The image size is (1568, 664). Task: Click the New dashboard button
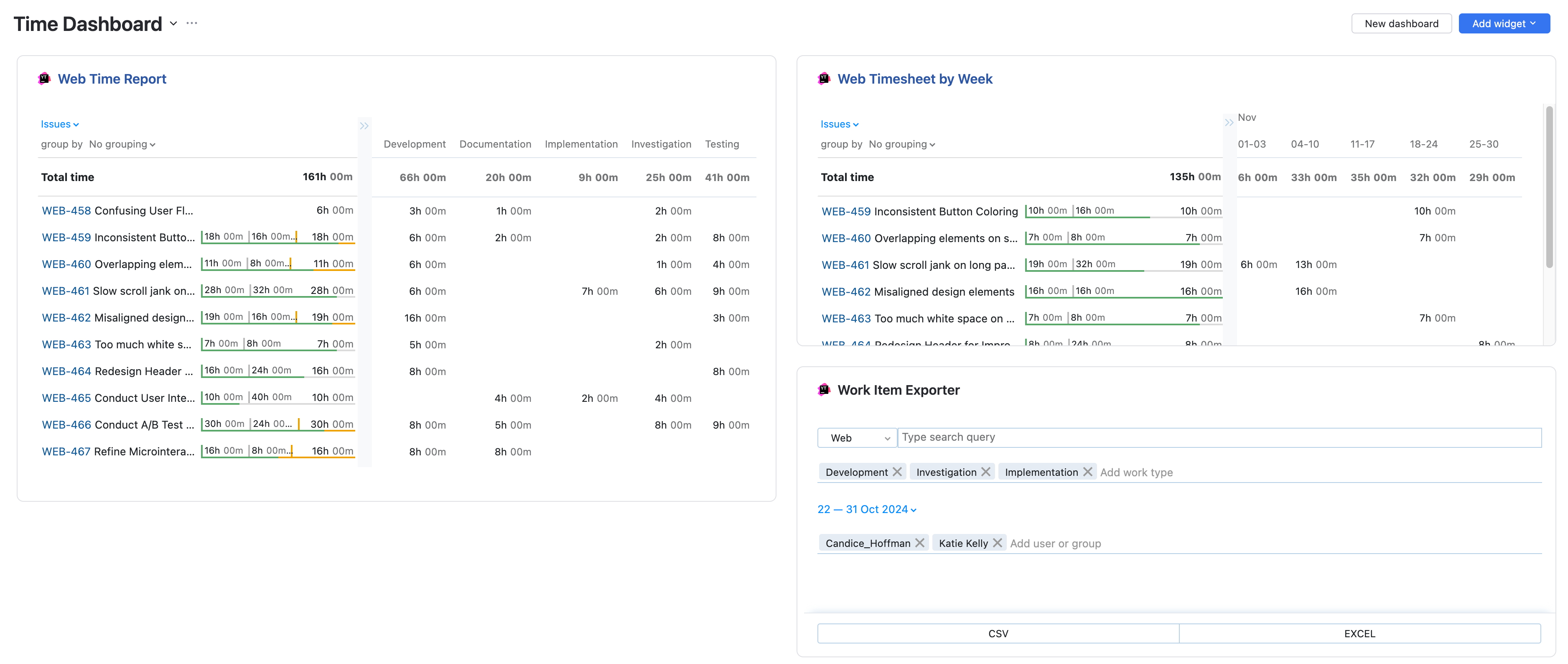point(1401,24)
